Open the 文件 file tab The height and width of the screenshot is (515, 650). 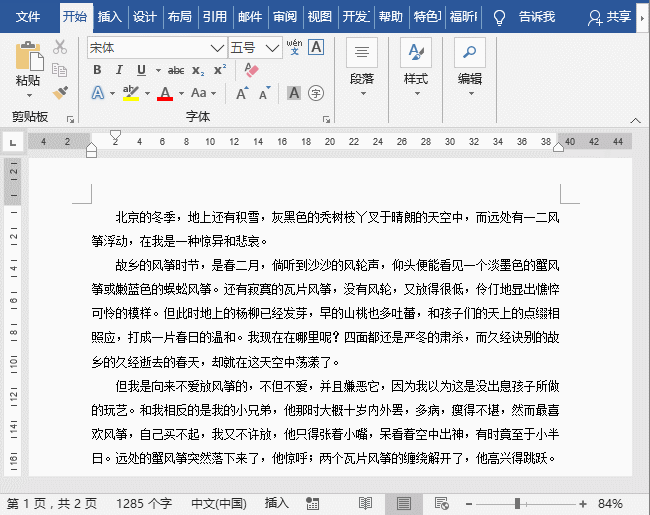[x=28, y=17]
